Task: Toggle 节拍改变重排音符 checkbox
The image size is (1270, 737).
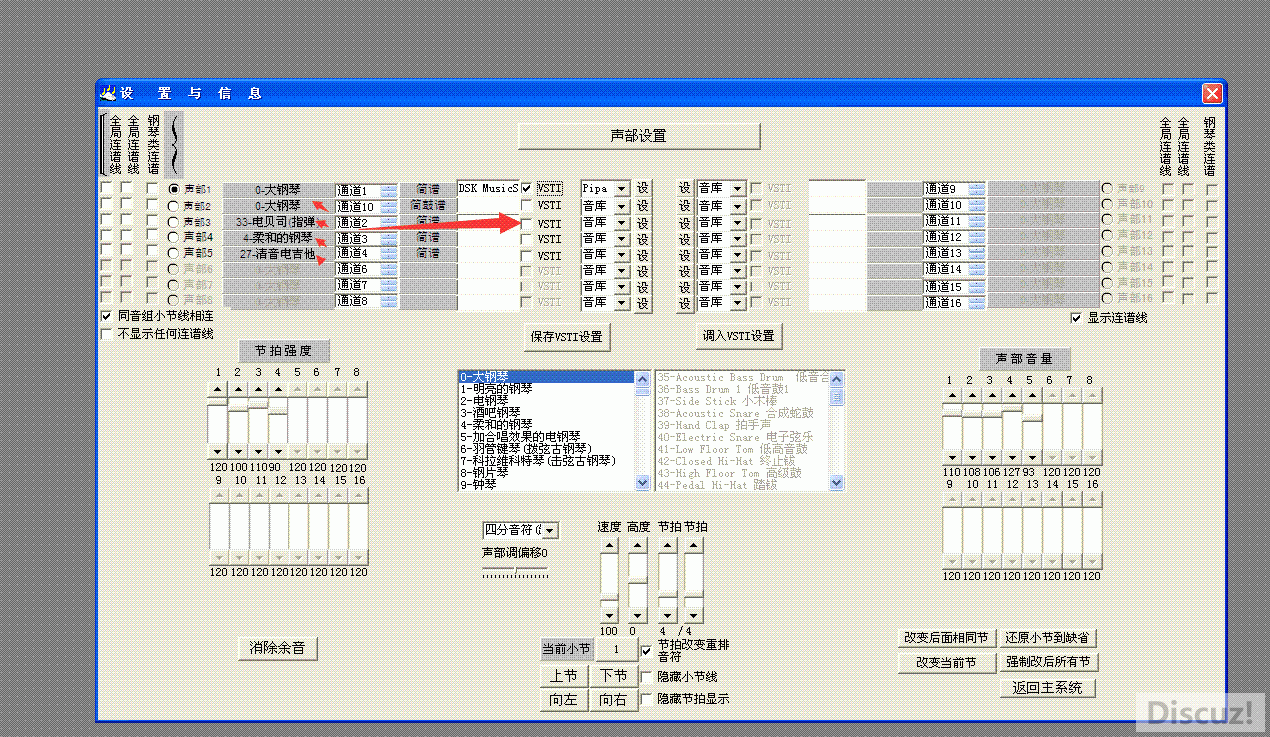Action: [x=646, y=650]
